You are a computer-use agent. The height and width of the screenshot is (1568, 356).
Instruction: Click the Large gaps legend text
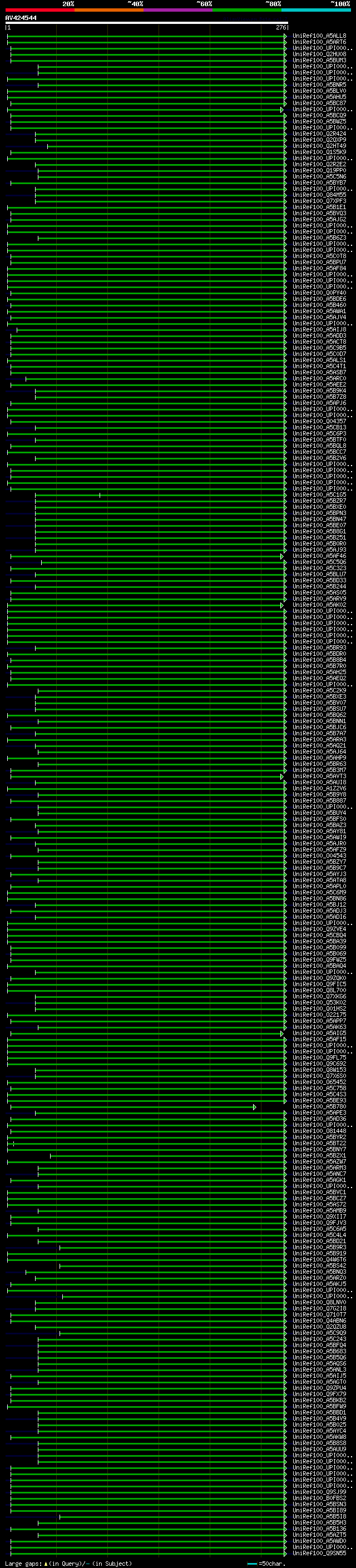(x=68, y=1563)
